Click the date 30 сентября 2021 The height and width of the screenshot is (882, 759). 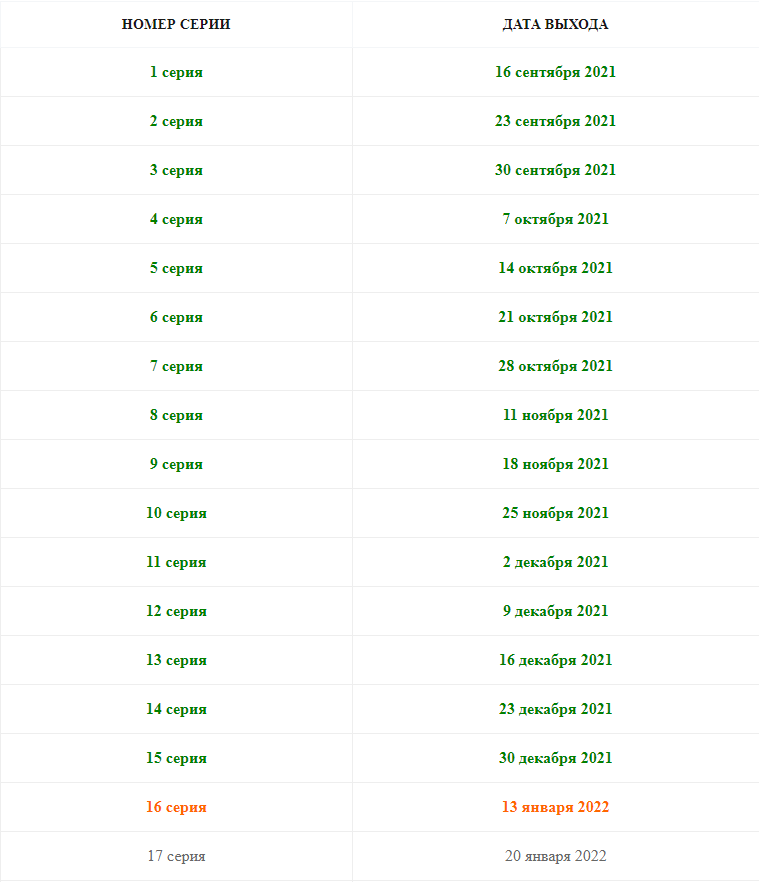coord(555,170)
